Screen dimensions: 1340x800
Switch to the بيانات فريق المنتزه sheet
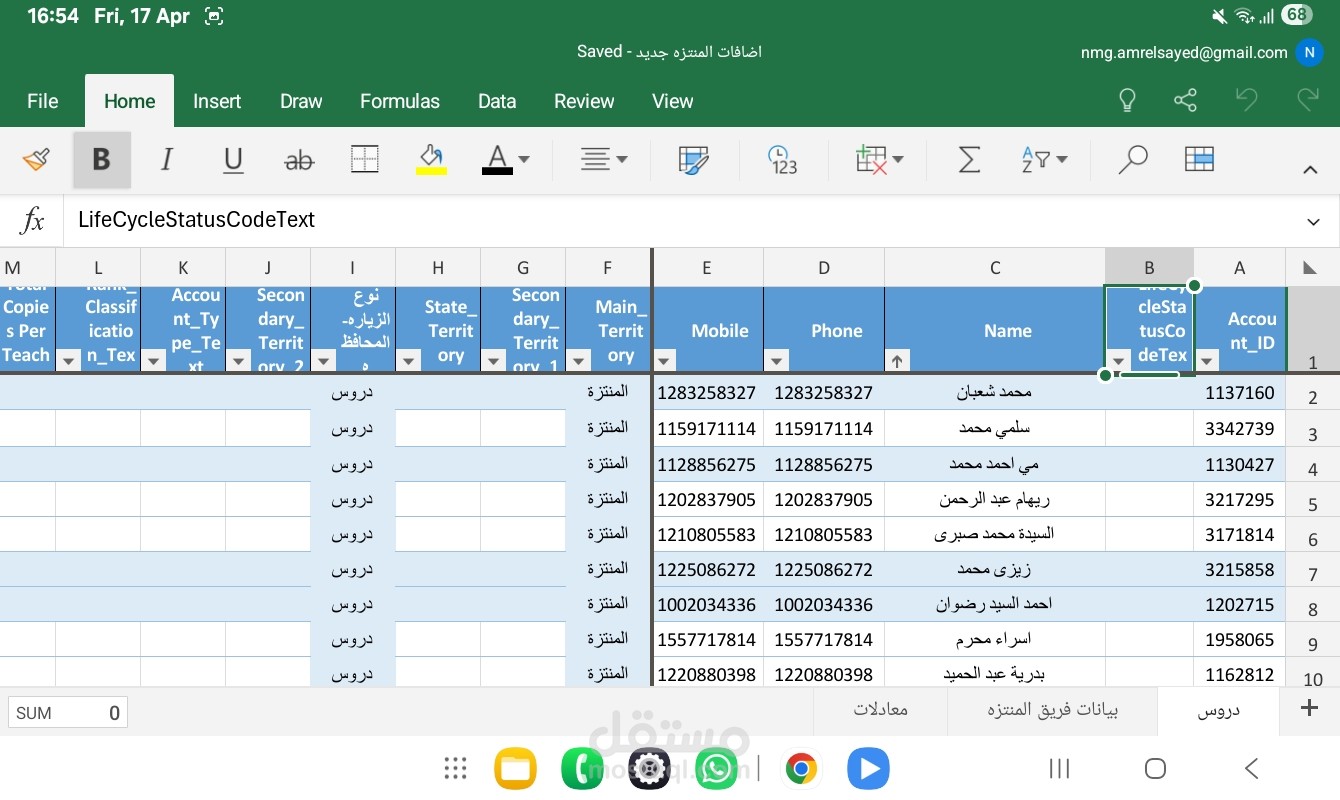(x=1053, y=710)
